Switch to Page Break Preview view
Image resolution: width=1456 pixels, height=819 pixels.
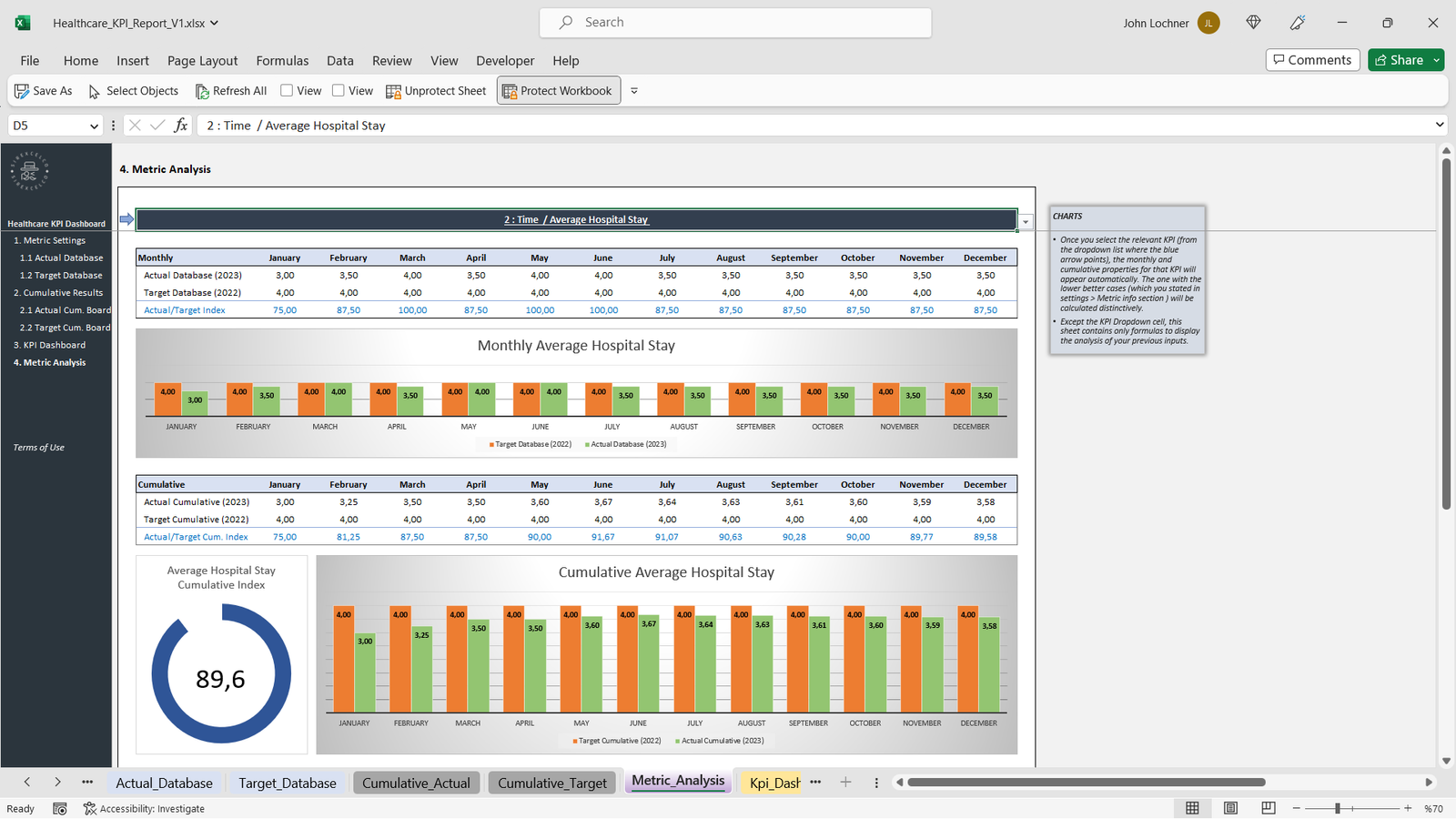point(1269,808)
